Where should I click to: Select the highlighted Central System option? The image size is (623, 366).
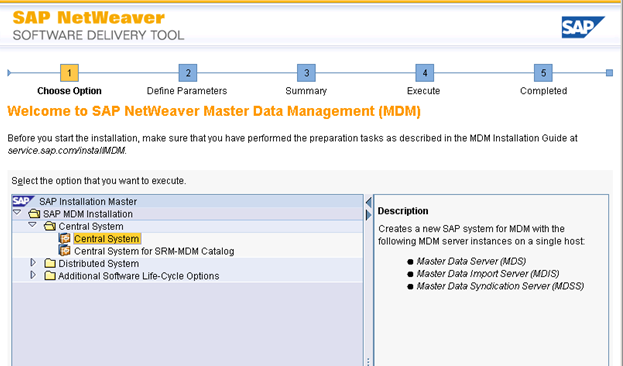pos(107,238)
